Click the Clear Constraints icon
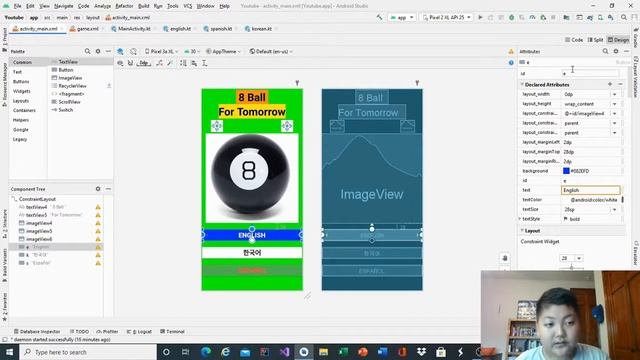 (159, 63)
